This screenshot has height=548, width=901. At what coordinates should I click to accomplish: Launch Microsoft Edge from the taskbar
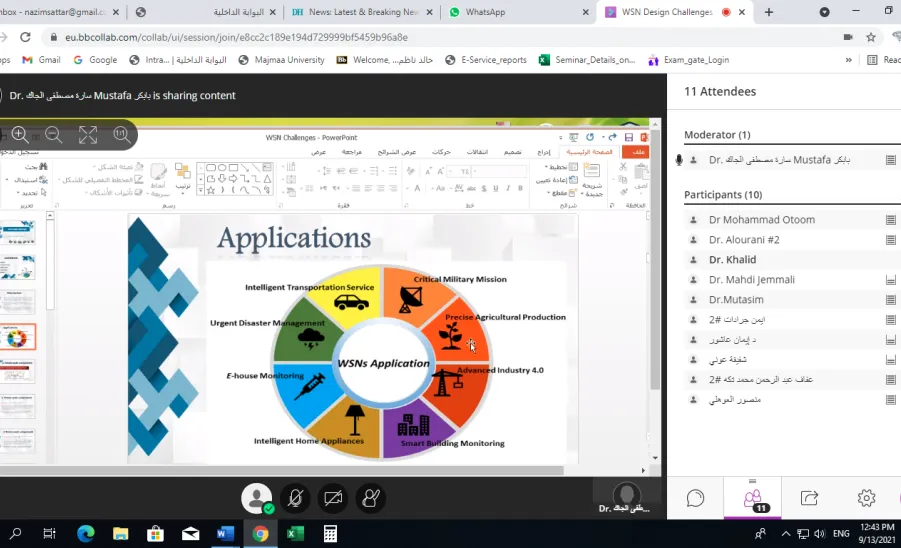(86, 534)
